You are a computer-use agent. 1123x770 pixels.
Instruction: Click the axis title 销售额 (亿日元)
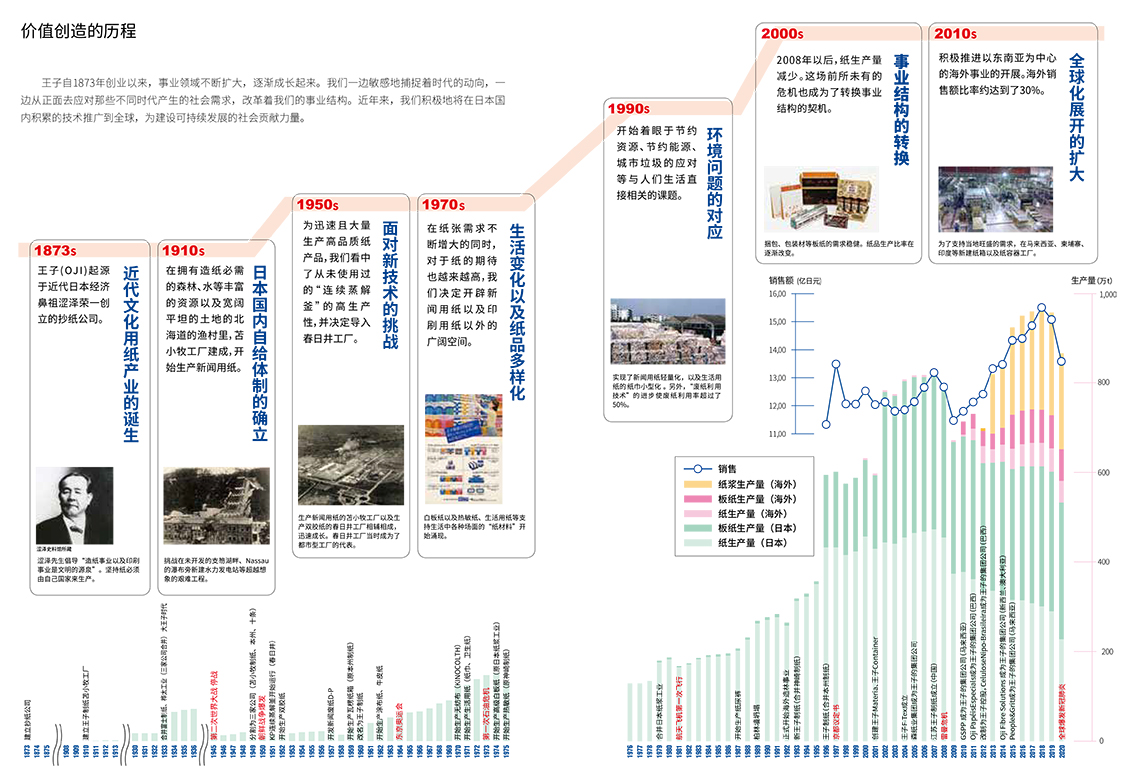coord(795,281)
